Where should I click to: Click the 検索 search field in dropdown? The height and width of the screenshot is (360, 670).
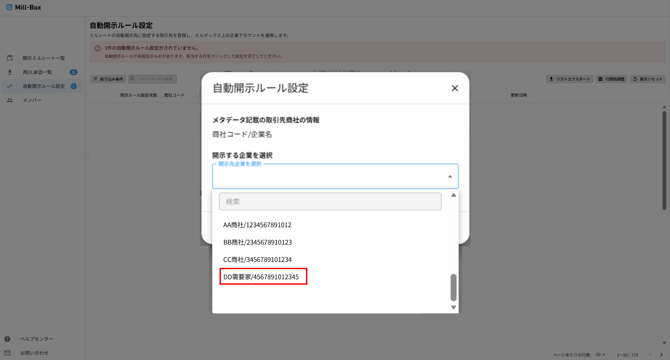tap(330, 202)
